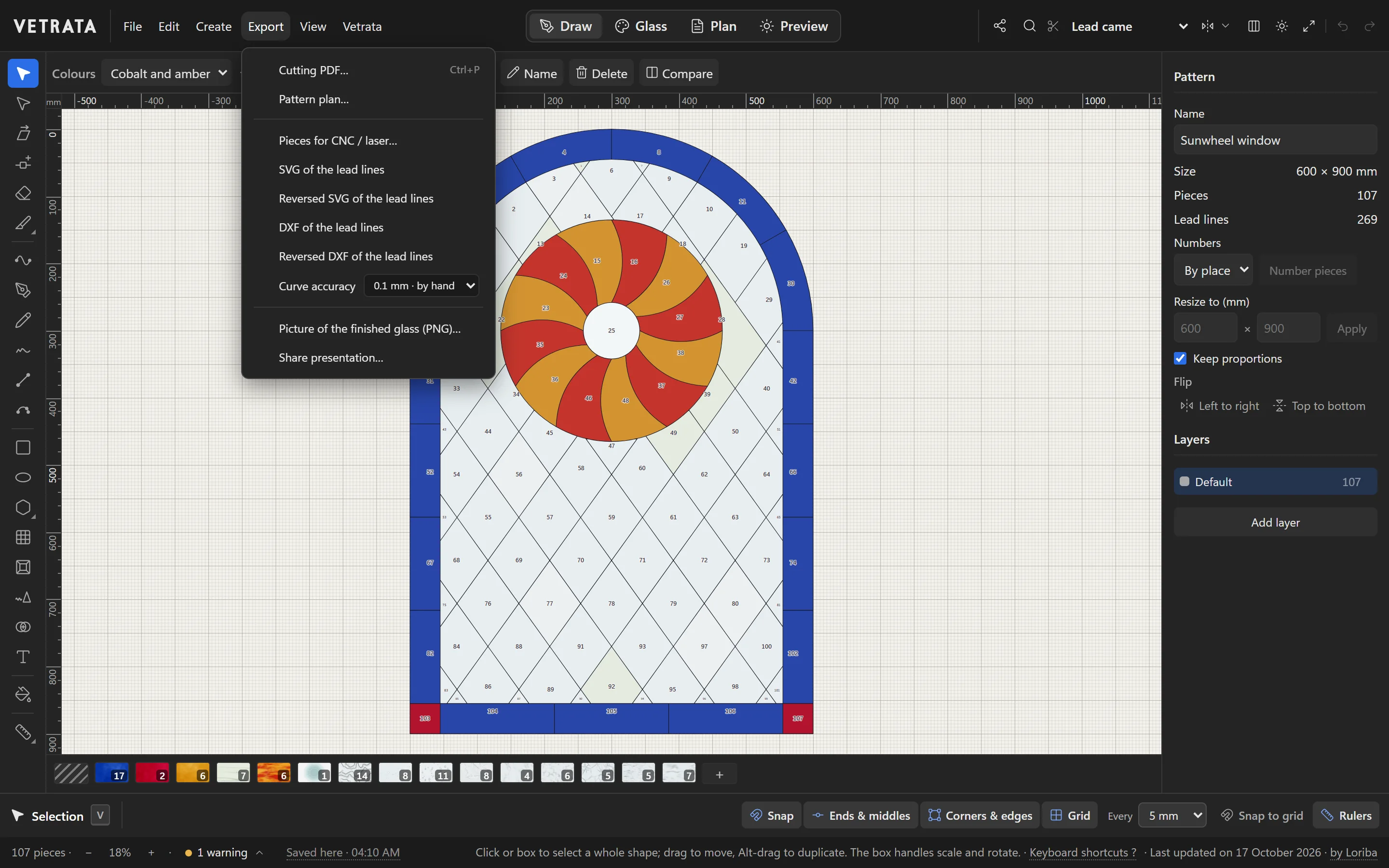Open the Keyboard shortcuts link
This screenshot has width=1389, height=868.
pos(1082,852)
